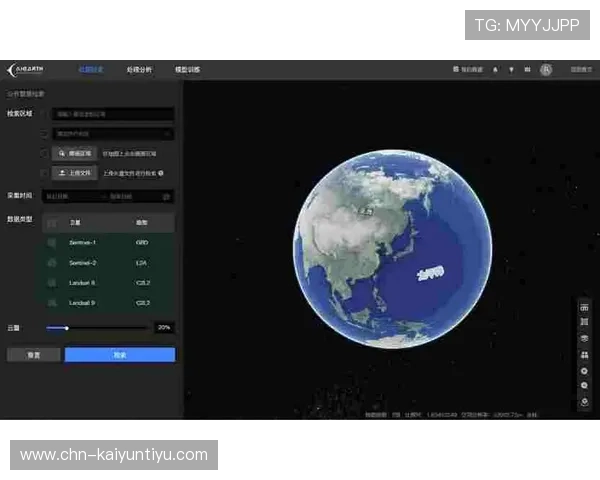Click the cloud cover slider handle

[x=67, y=327]
